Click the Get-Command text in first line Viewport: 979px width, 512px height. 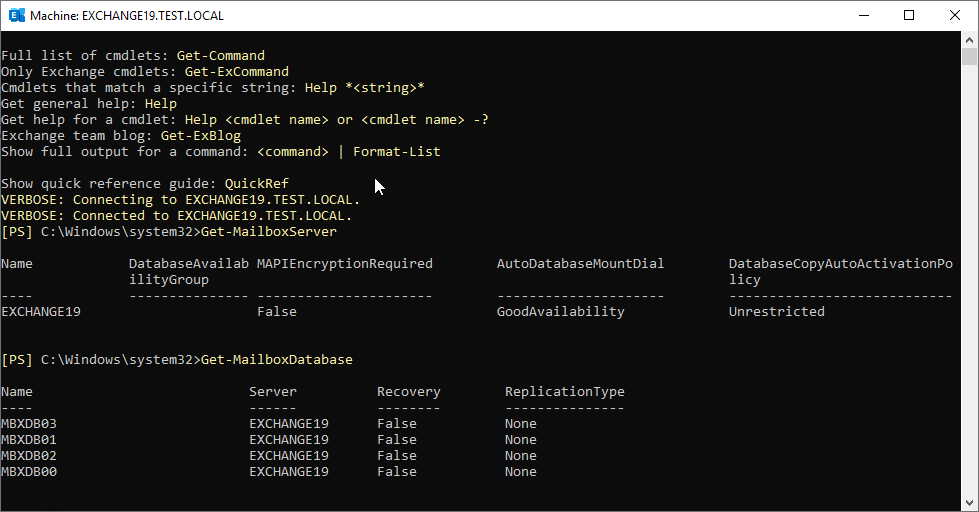[221, 56]
